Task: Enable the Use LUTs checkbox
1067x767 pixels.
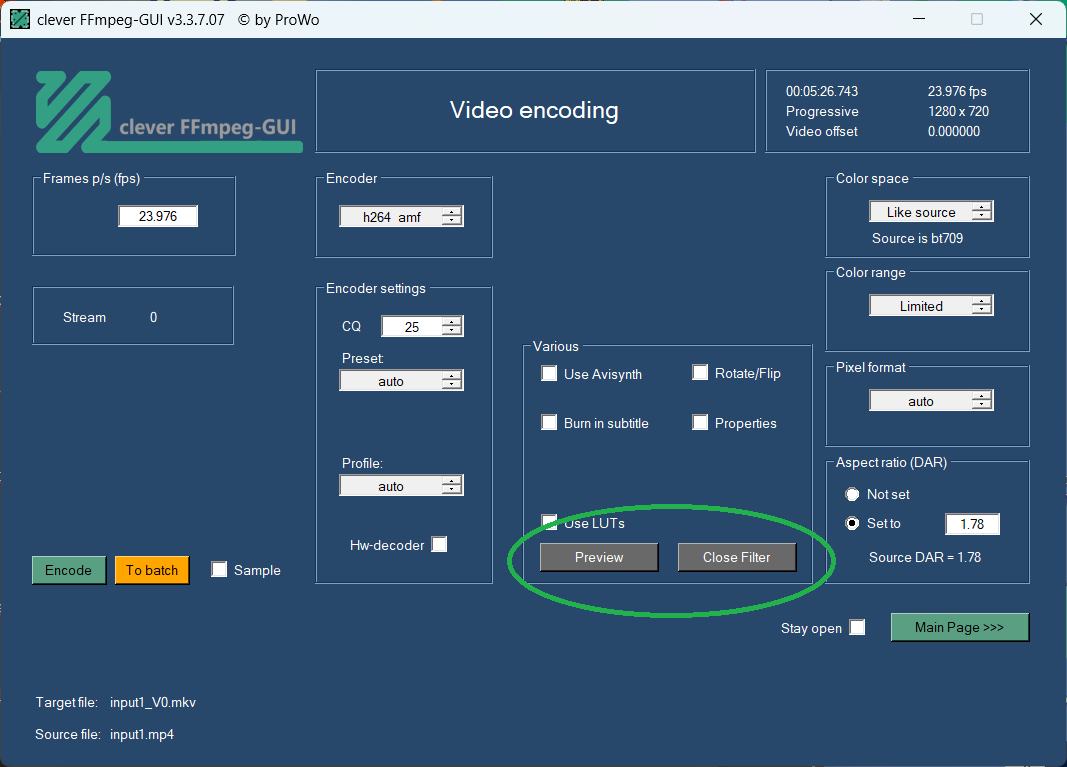Action: pyautogui.click(x=548, y=522)
